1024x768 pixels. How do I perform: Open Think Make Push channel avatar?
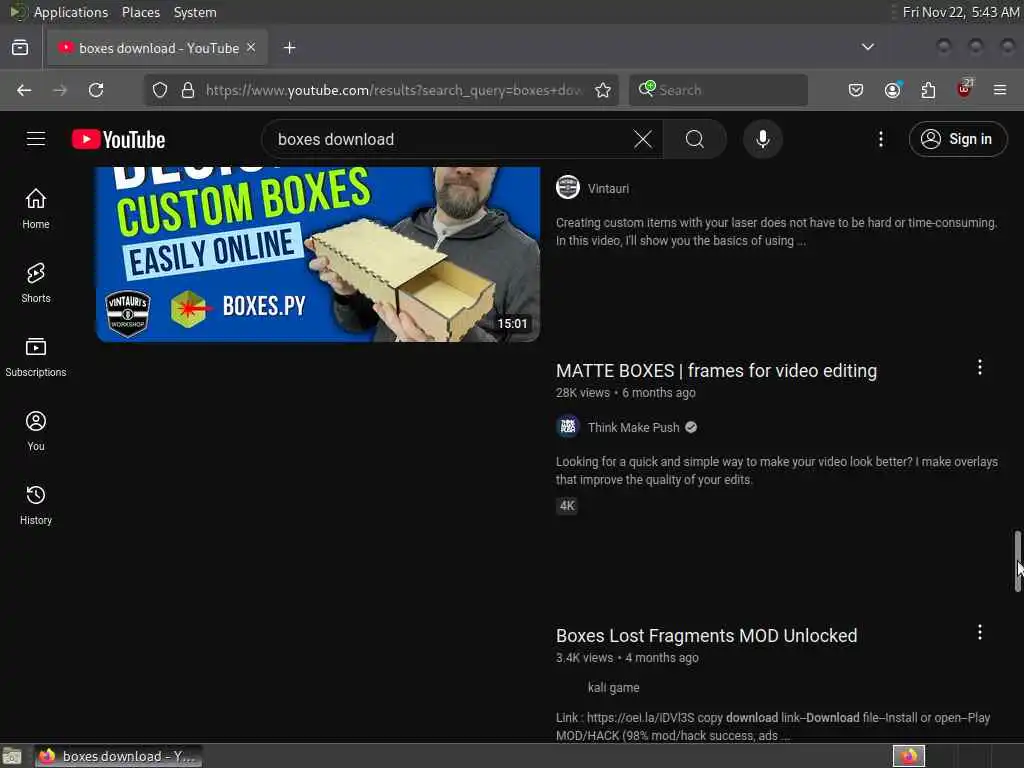tap(568, 427)
